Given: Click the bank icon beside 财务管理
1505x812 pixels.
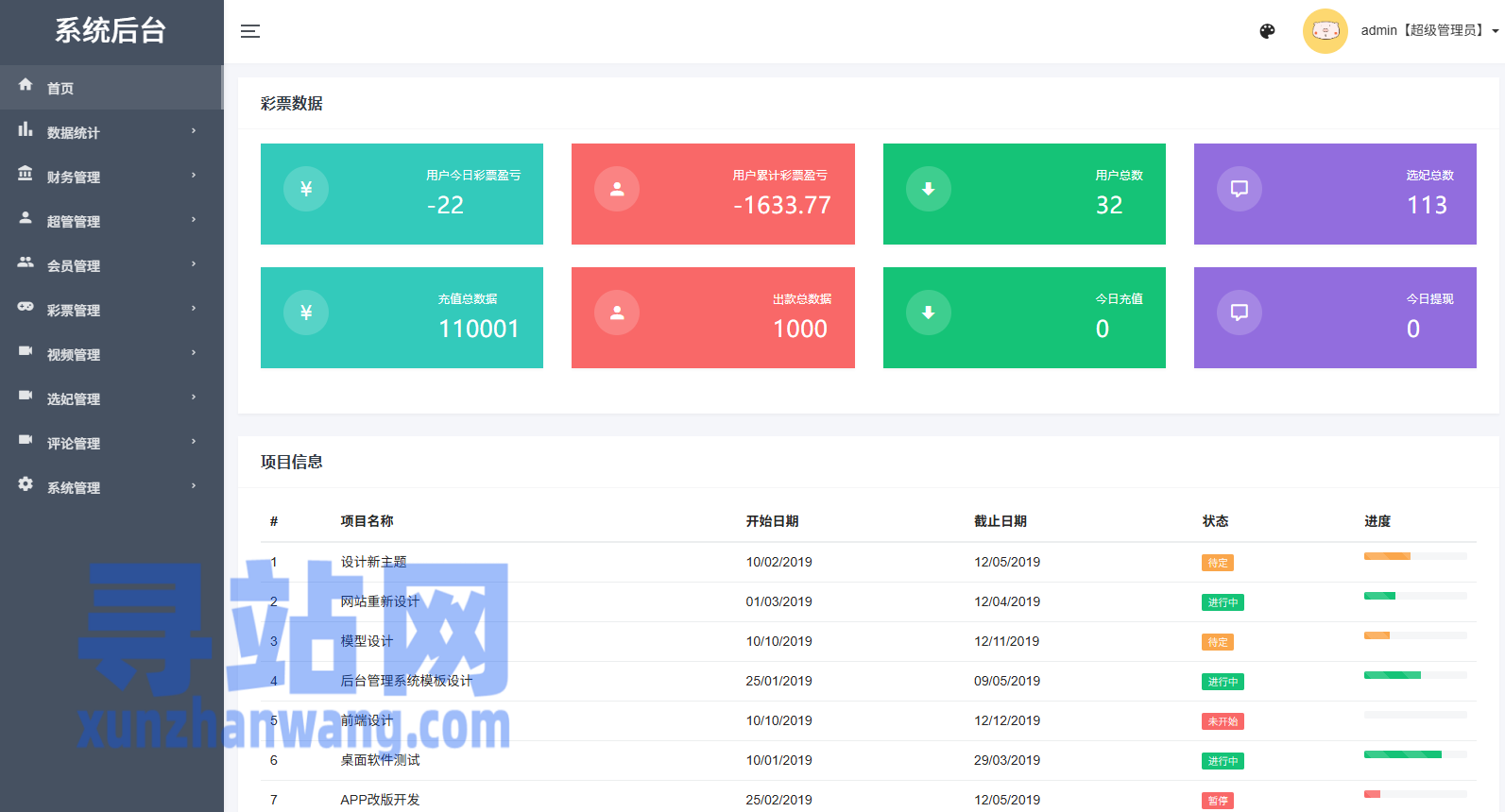Looking at the screenshot, I should point(26,175).
